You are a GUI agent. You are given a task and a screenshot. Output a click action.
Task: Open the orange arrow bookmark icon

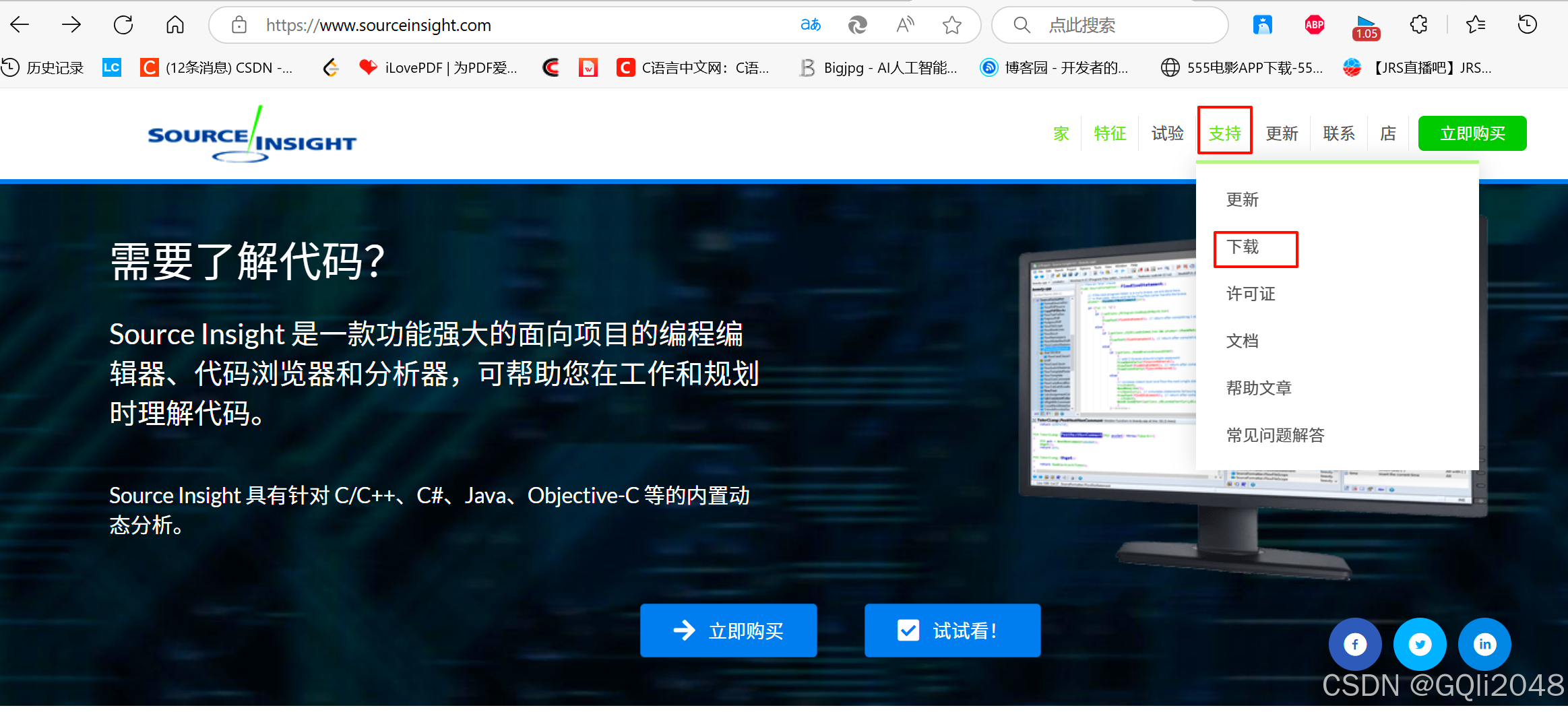coord(330,67)
